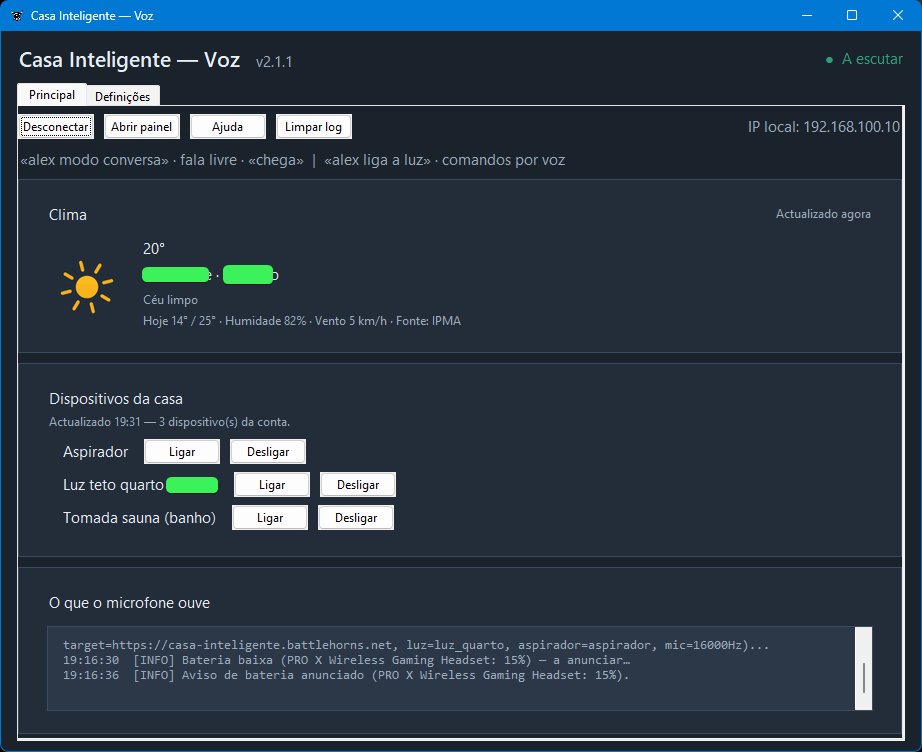Click the version label 'v2.1.1'
This screenshot has height=752, width=922.
coord(274,62)
